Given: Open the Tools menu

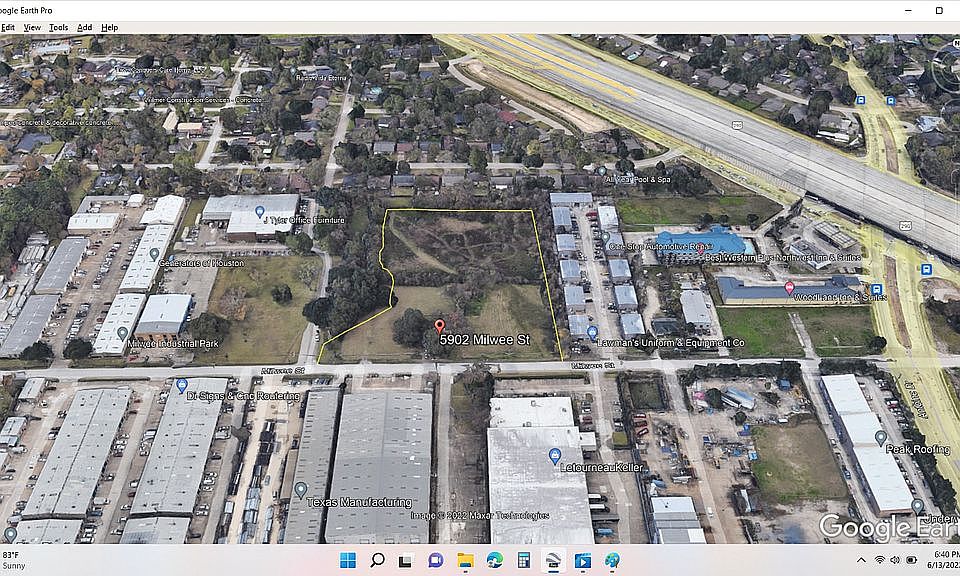Looking at the screenshot, I should click(x=58, y=28).
